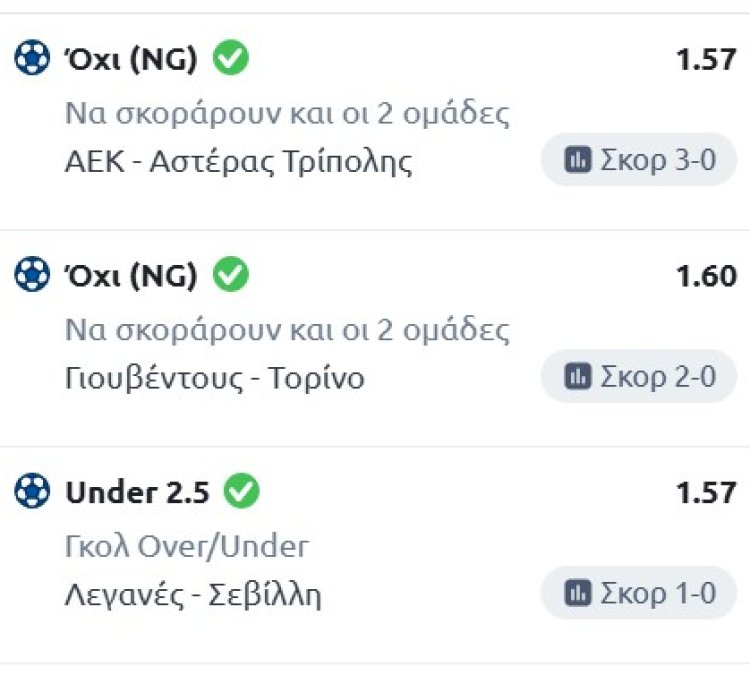Click the green checkmark on the AEK selection
Image resolution: width=750 pixels, height=684 pixels.
[232, 59]
